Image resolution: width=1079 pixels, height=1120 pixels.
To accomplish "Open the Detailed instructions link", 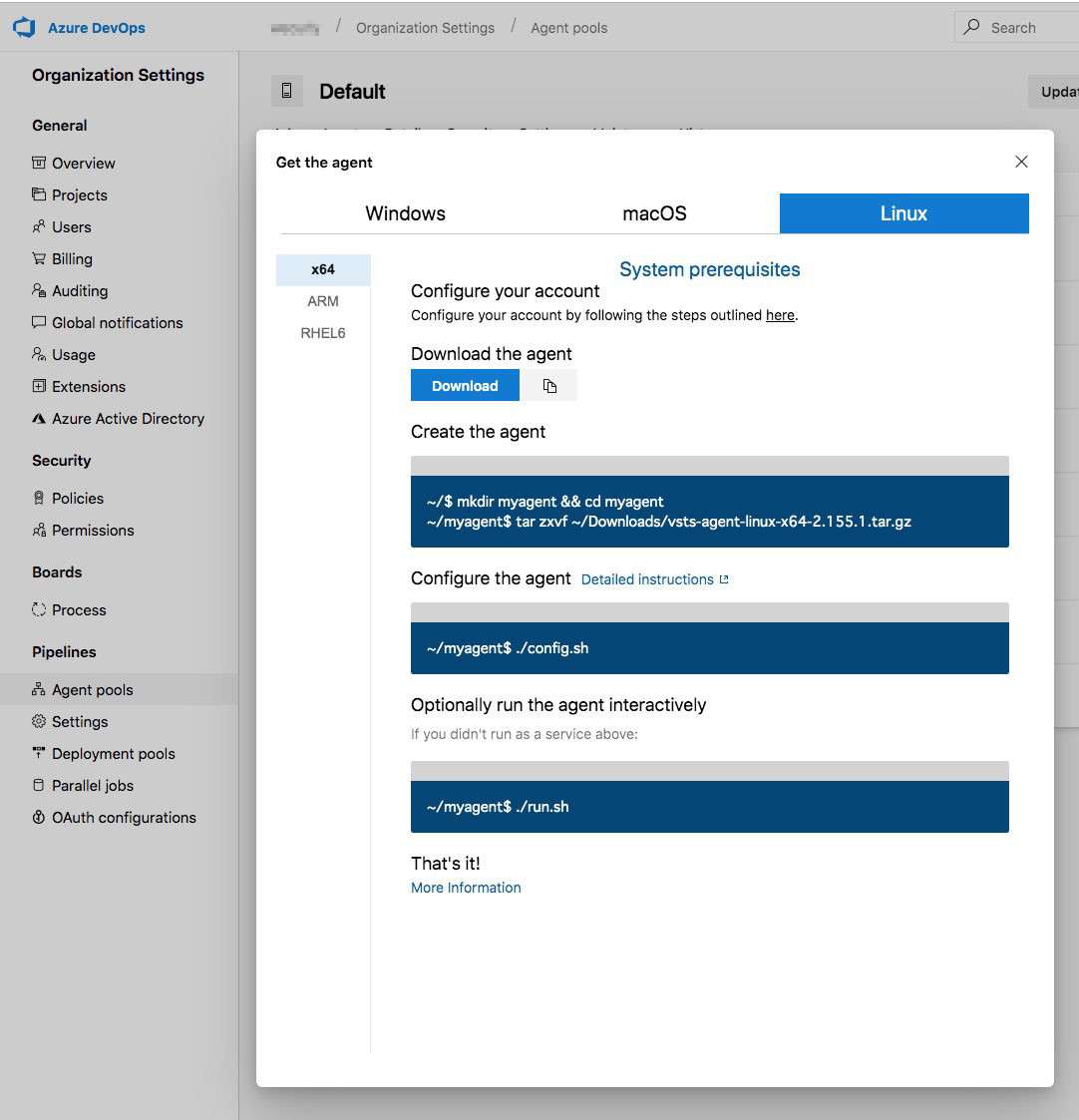I will click(x=655, y=579).
